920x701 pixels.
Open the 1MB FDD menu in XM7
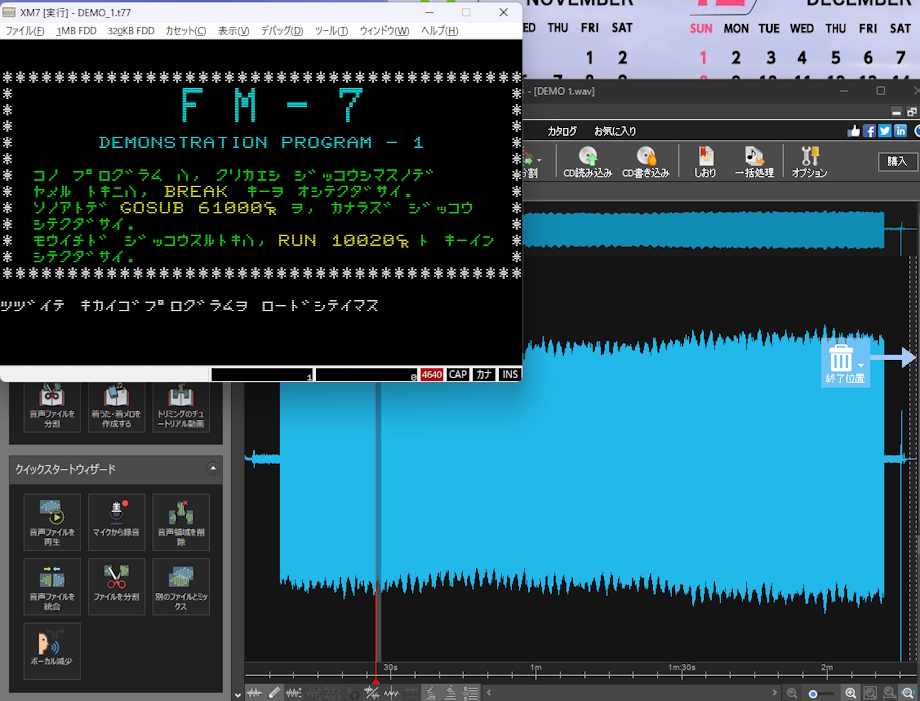pyautogui.click(x=76, y=31)
